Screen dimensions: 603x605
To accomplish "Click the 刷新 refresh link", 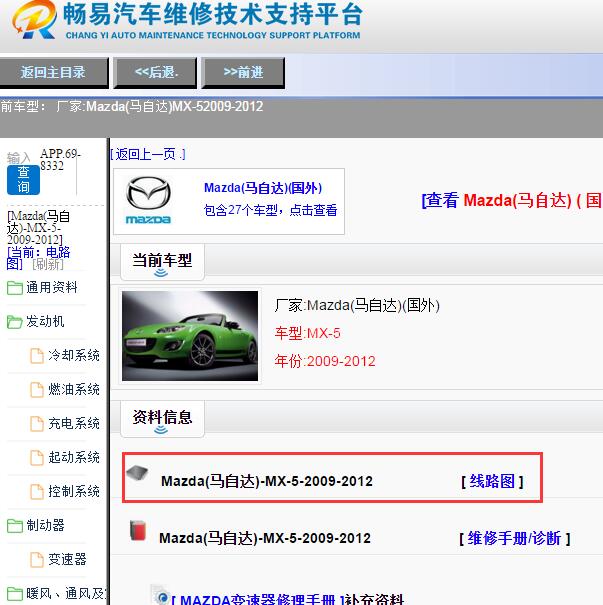I will pyautogui.click(x=48, y=264).
